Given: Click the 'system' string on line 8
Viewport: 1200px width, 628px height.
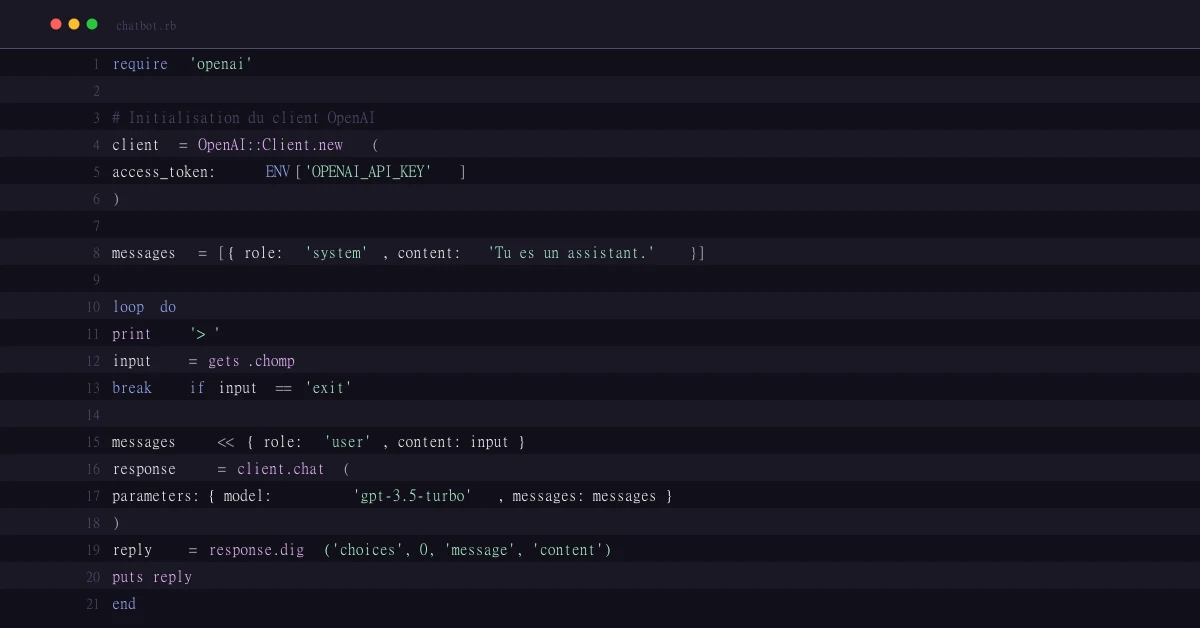Looking at the screenshot, I should pyautogui.click(x=336, y=253).
